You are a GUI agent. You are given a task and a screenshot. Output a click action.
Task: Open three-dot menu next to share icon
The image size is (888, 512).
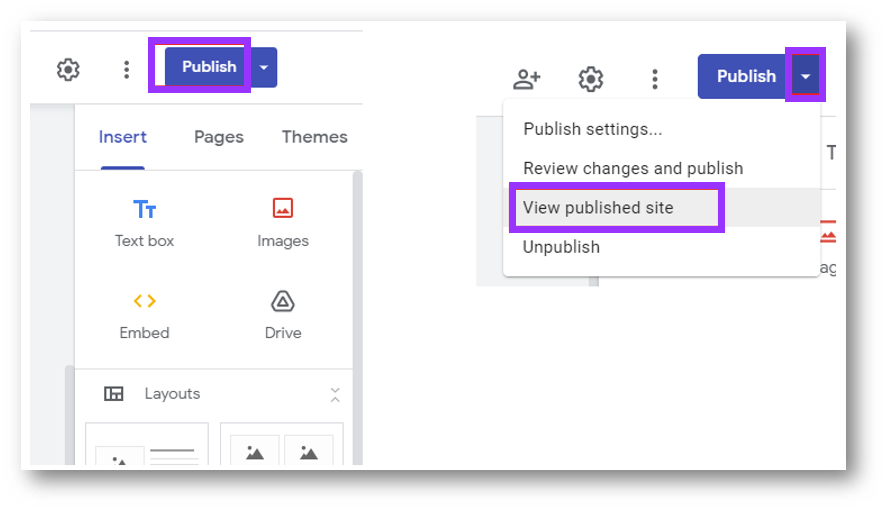(x=654, y=78)
